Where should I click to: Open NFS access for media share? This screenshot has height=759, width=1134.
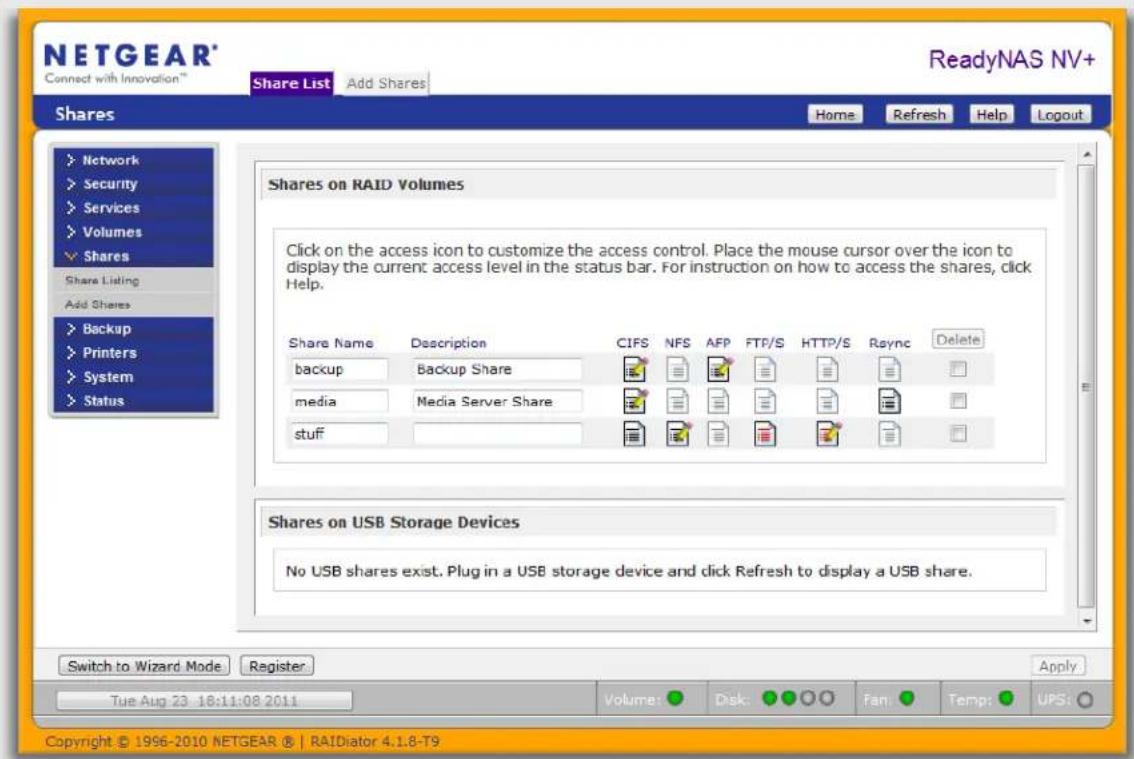(677, 401)
